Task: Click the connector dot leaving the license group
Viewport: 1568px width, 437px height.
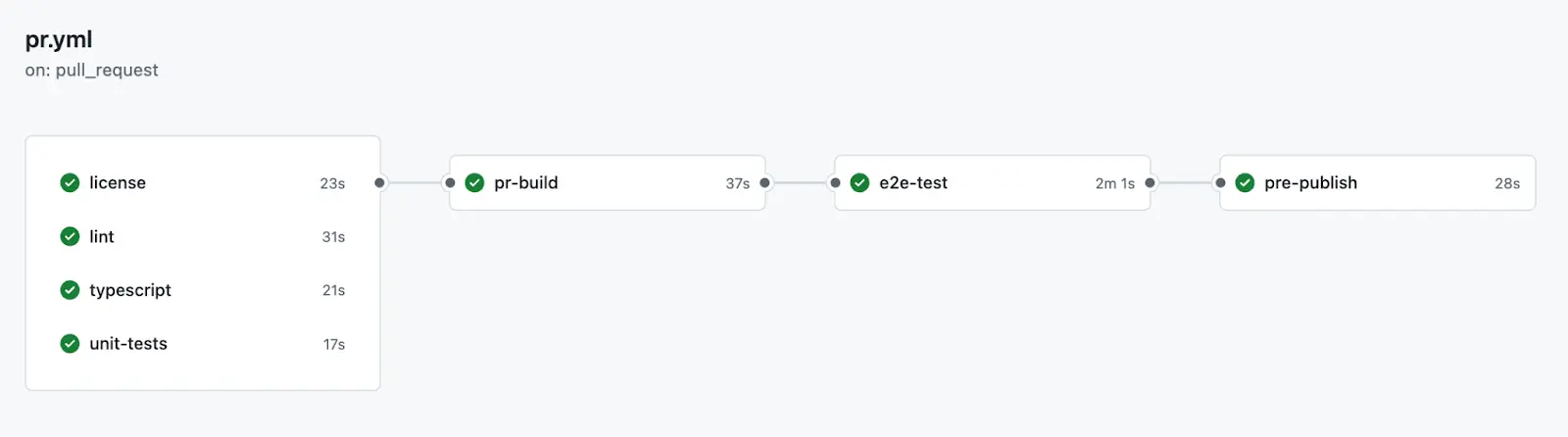Action: click(379, 183)
